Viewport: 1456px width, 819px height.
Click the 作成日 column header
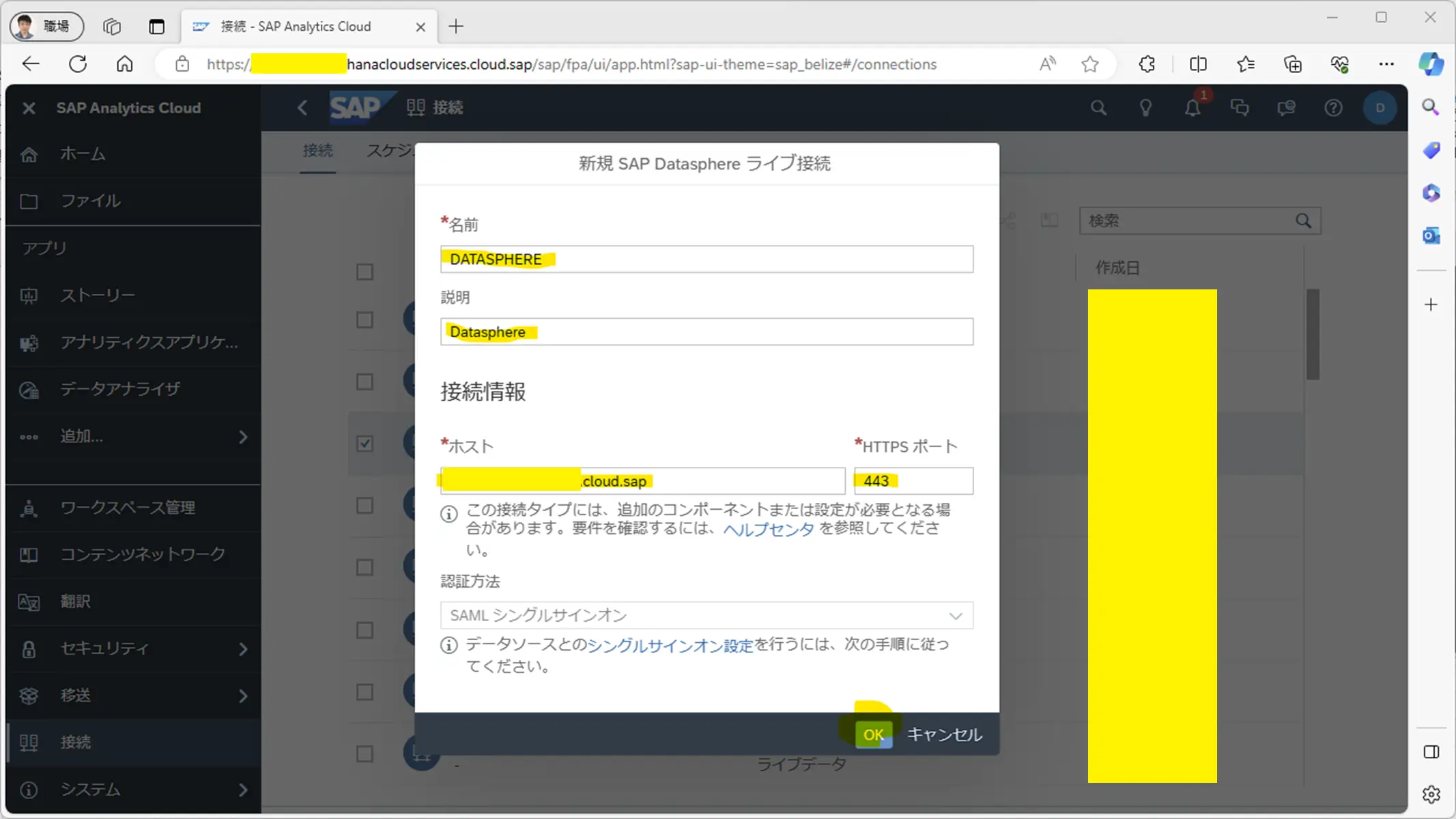pyautogui.click(x=1117, y=268)
